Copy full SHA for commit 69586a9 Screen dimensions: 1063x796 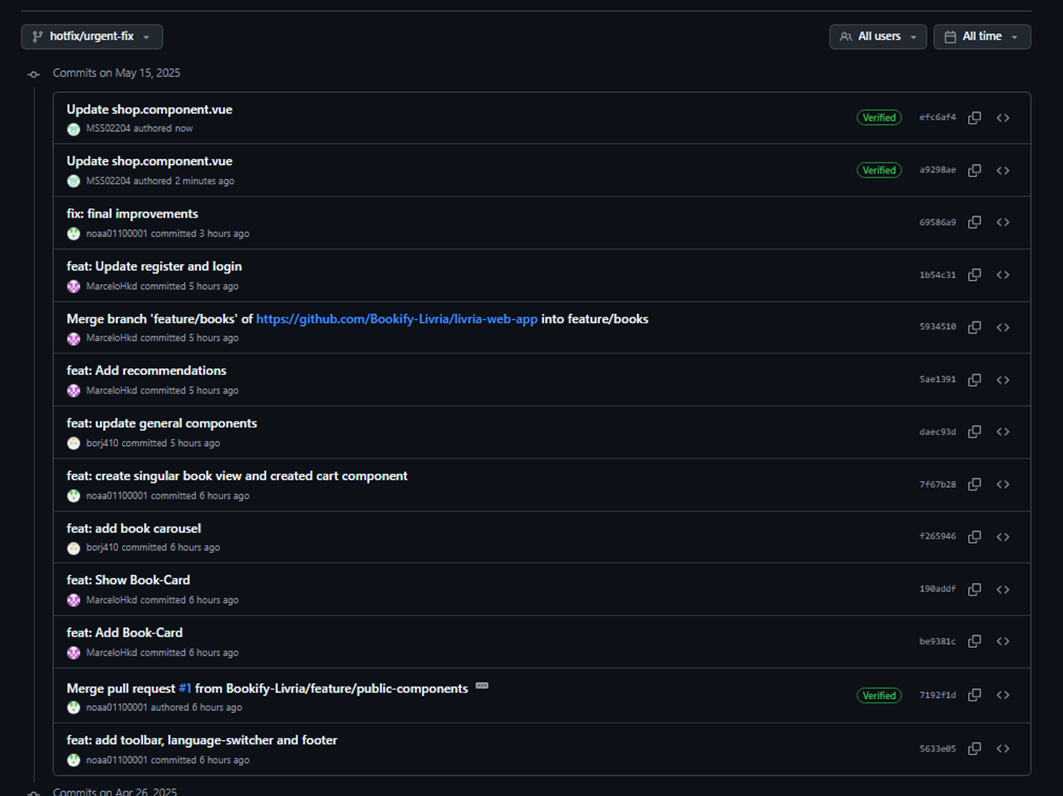click(x=974, y=222)
